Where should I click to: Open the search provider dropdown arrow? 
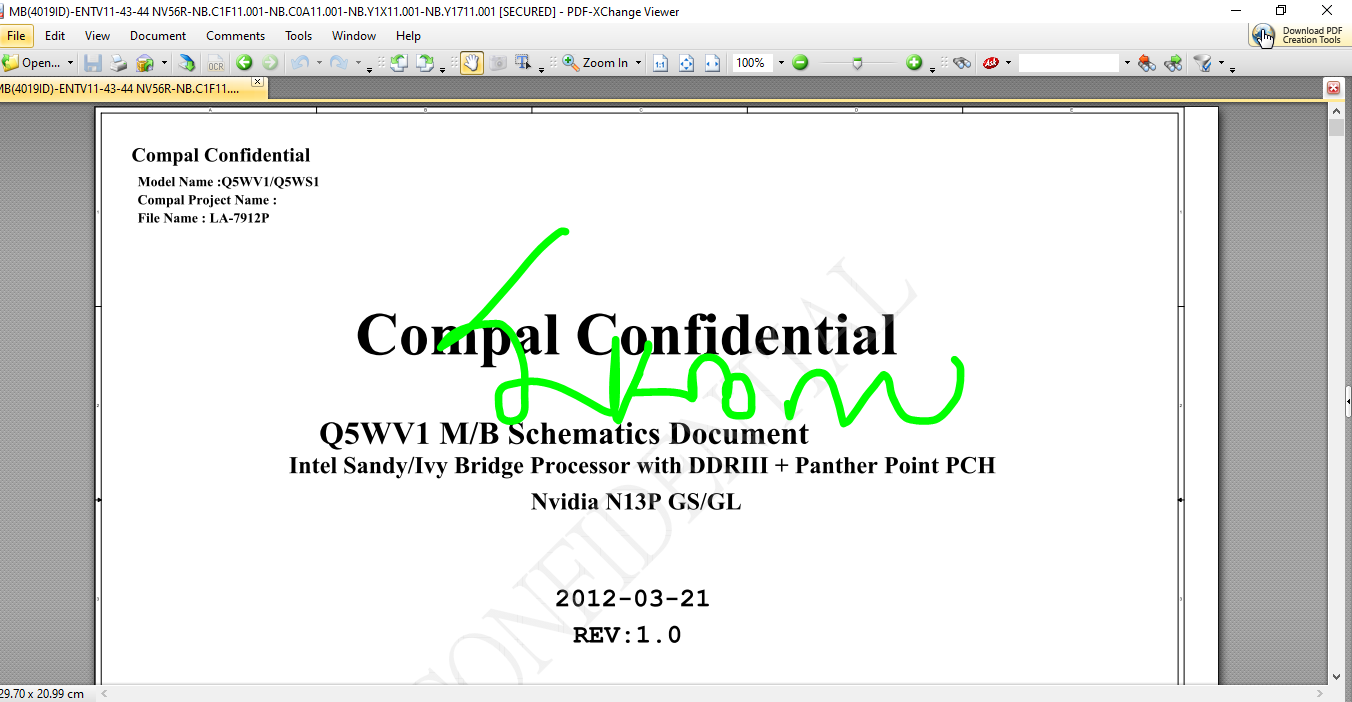click(x=1009, y=63)
